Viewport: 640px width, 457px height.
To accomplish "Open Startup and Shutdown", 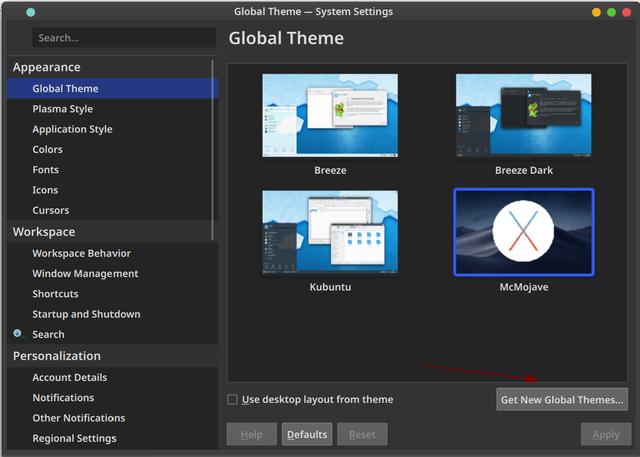I will tap(112, 314).
